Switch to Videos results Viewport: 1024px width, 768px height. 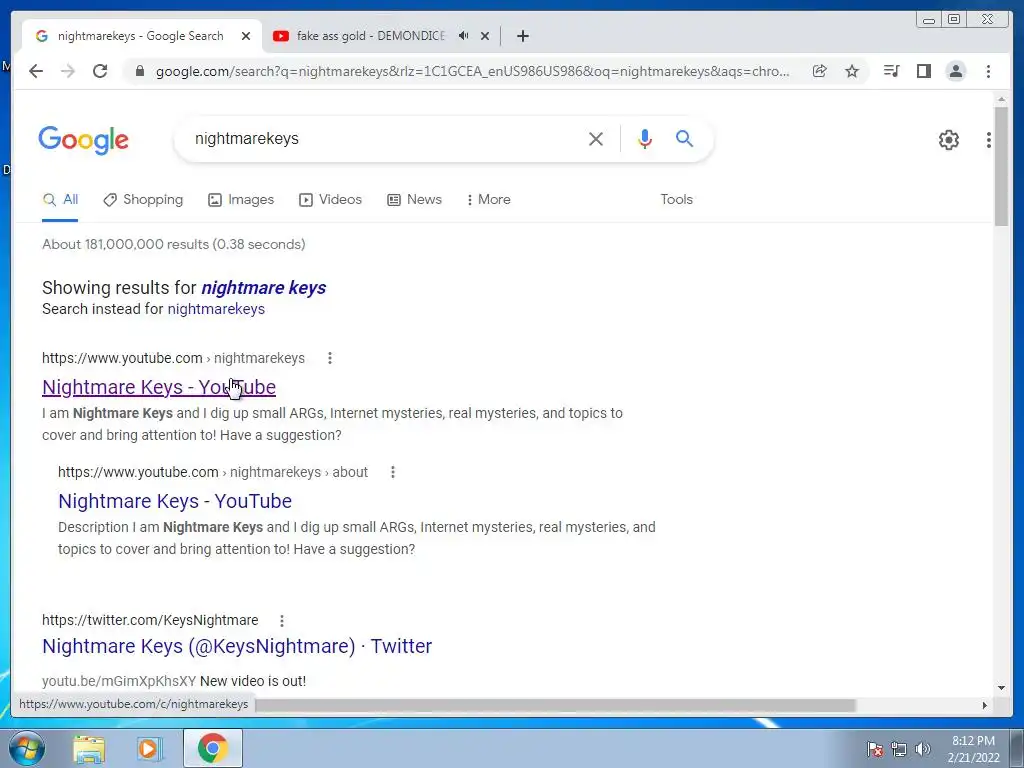[x=330, y=200]
